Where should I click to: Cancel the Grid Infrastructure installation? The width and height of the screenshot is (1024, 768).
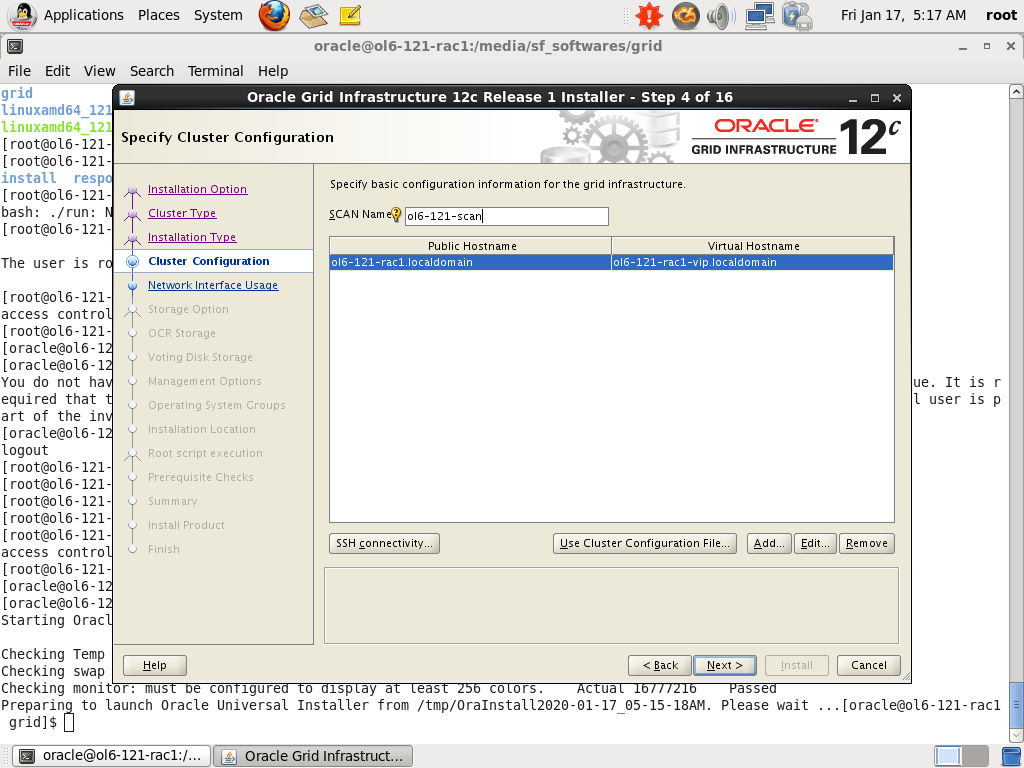pos(869,665)
